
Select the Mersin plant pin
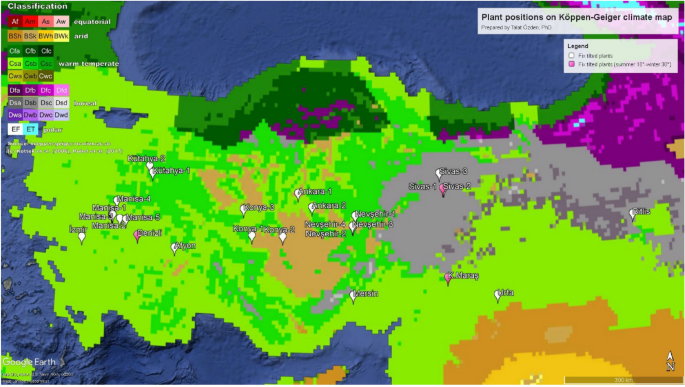[x=353, y=297]
